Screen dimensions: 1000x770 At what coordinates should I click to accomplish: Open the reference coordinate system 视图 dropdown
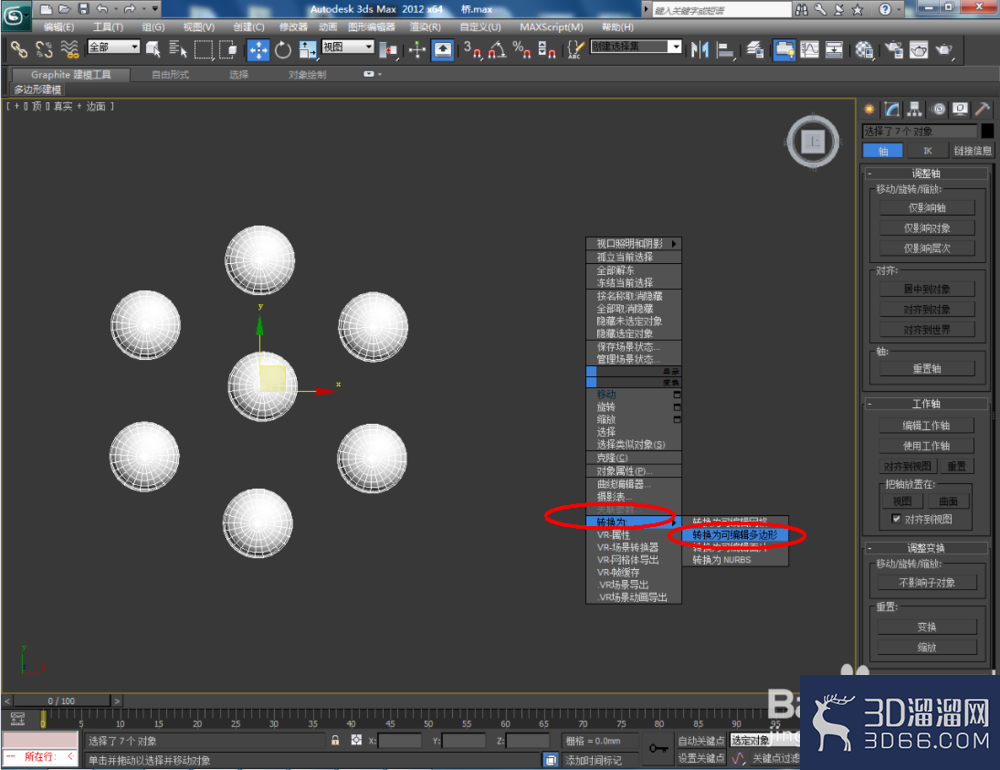point(348,47)
